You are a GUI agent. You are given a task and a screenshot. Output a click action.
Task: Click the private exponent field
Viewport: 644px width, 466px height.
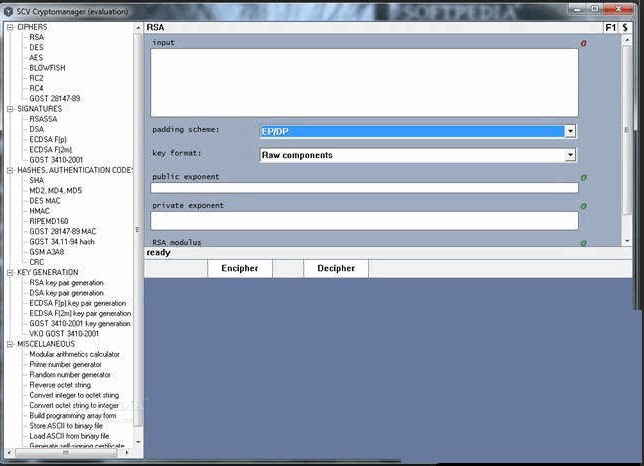pyautogui.click(x=364, y=221)
